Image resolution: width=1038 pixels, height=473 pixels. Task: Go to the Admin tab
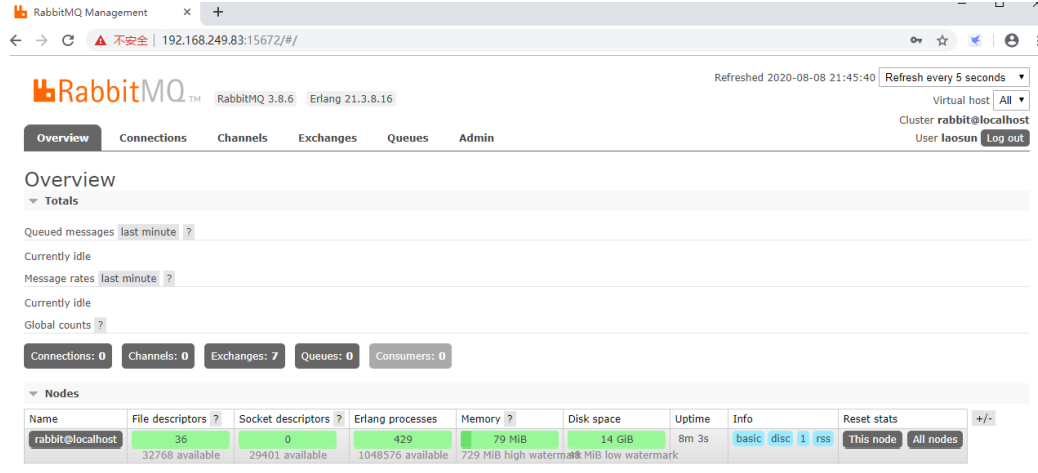tap(477, 138)
